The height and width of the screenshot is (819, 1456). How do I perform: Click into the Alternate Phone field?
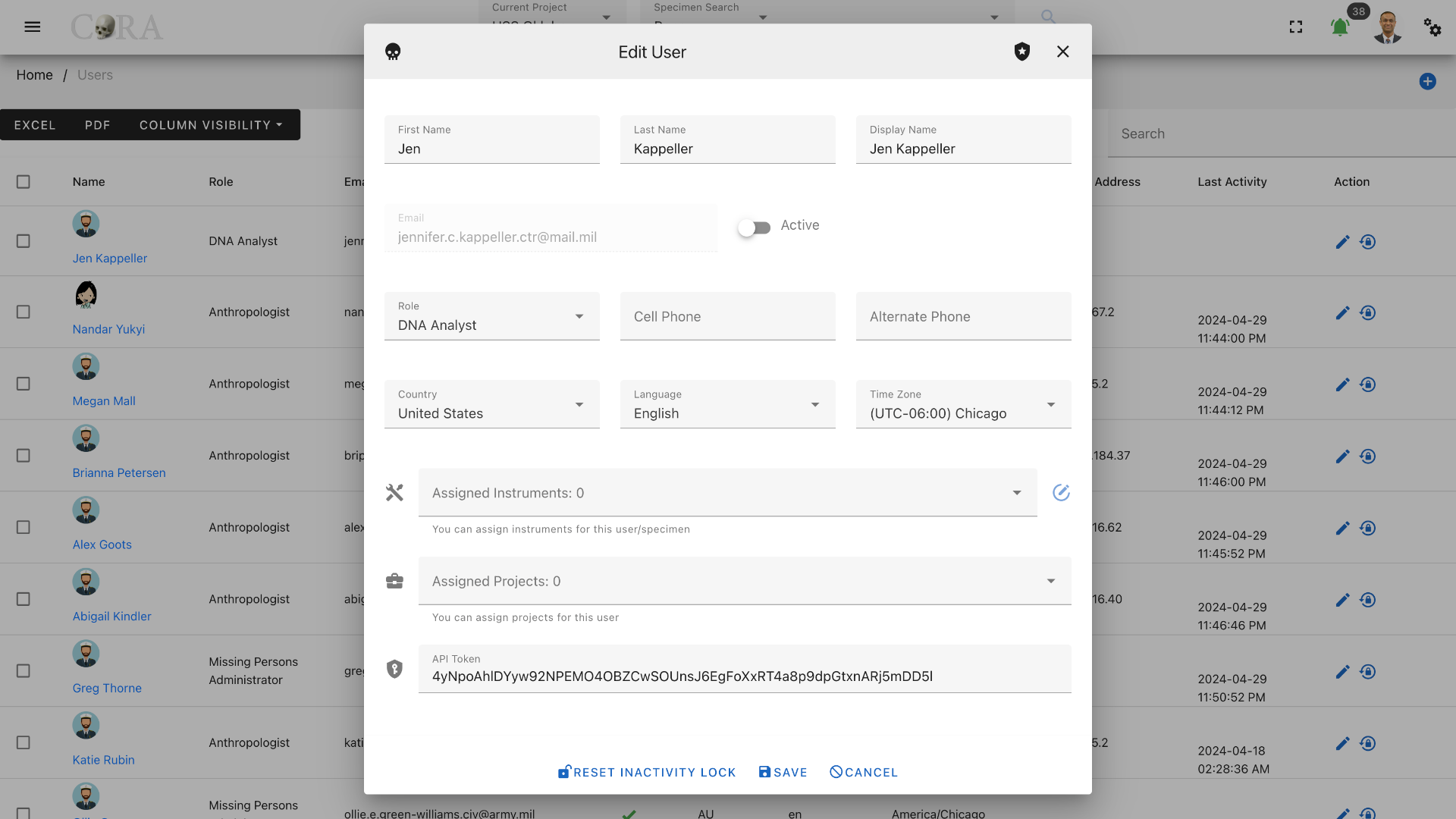[x=964, y=316]
